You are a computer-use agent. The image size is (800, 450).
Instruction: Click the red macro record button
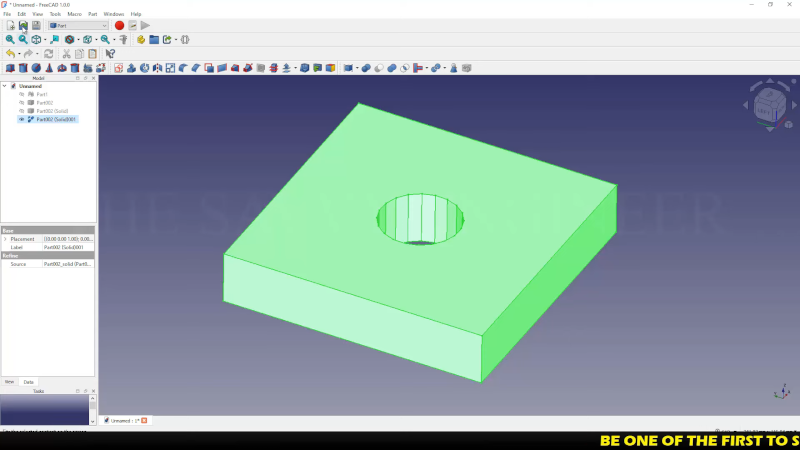tap(119, 25)
